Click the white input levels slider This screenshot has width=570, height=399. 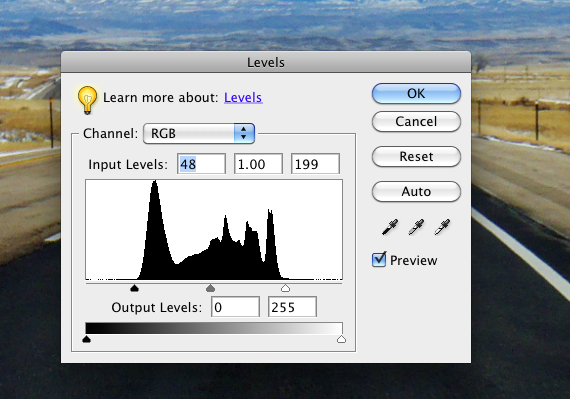(x=286, y=289)
